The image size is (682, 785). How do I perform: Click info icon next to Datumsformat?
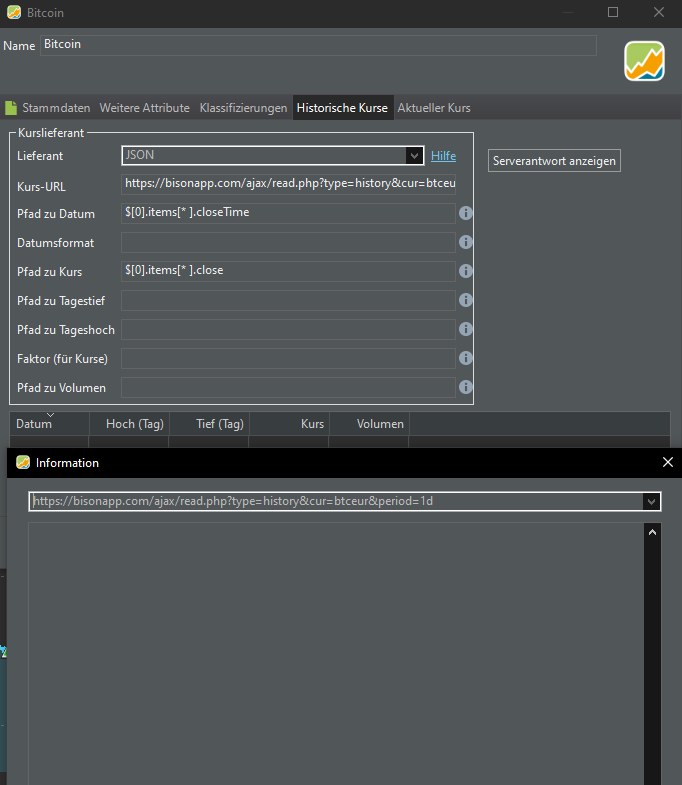click(466, 242)
